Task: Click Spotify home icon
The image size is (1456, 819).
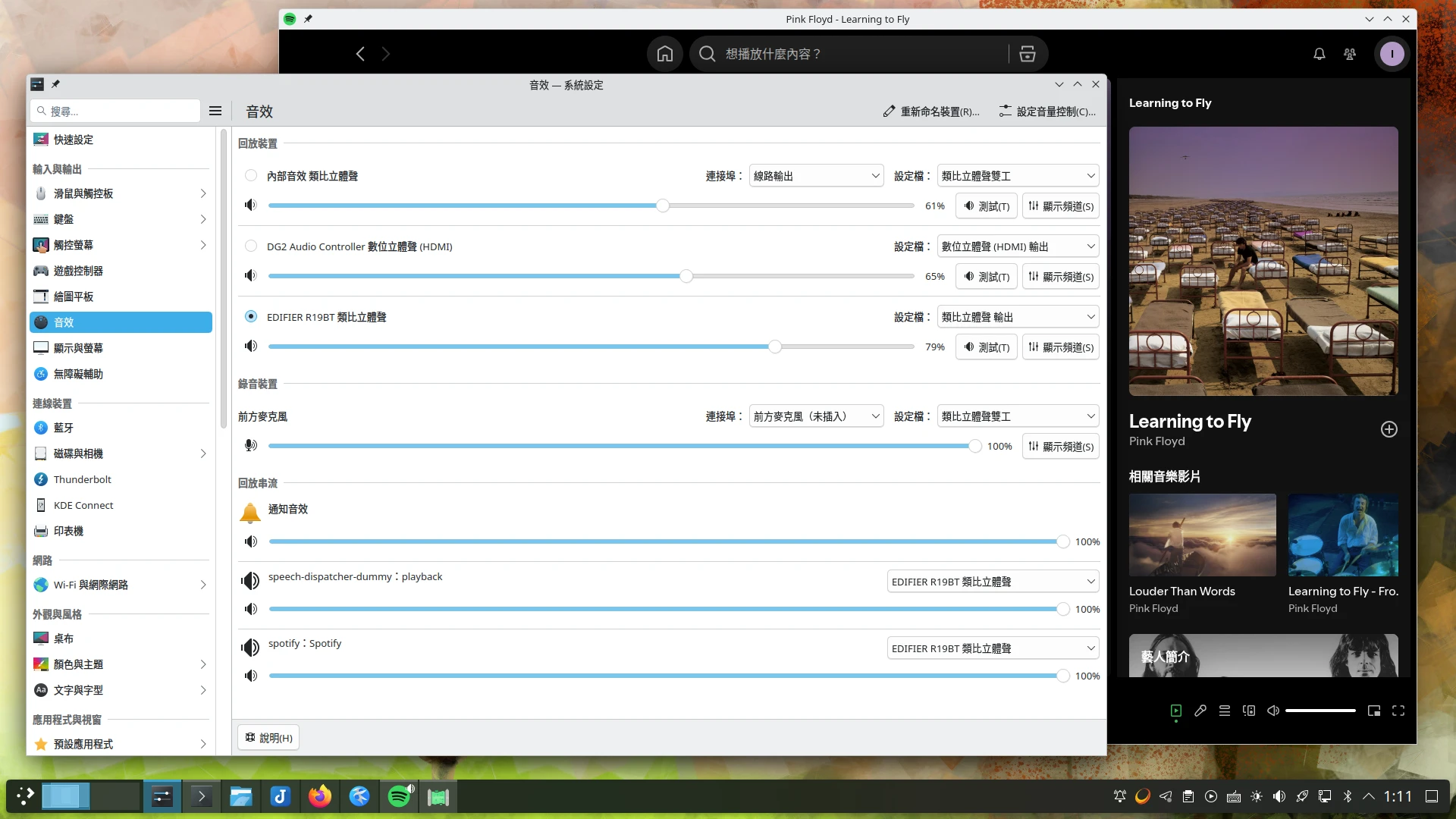Action: [664, 54]
